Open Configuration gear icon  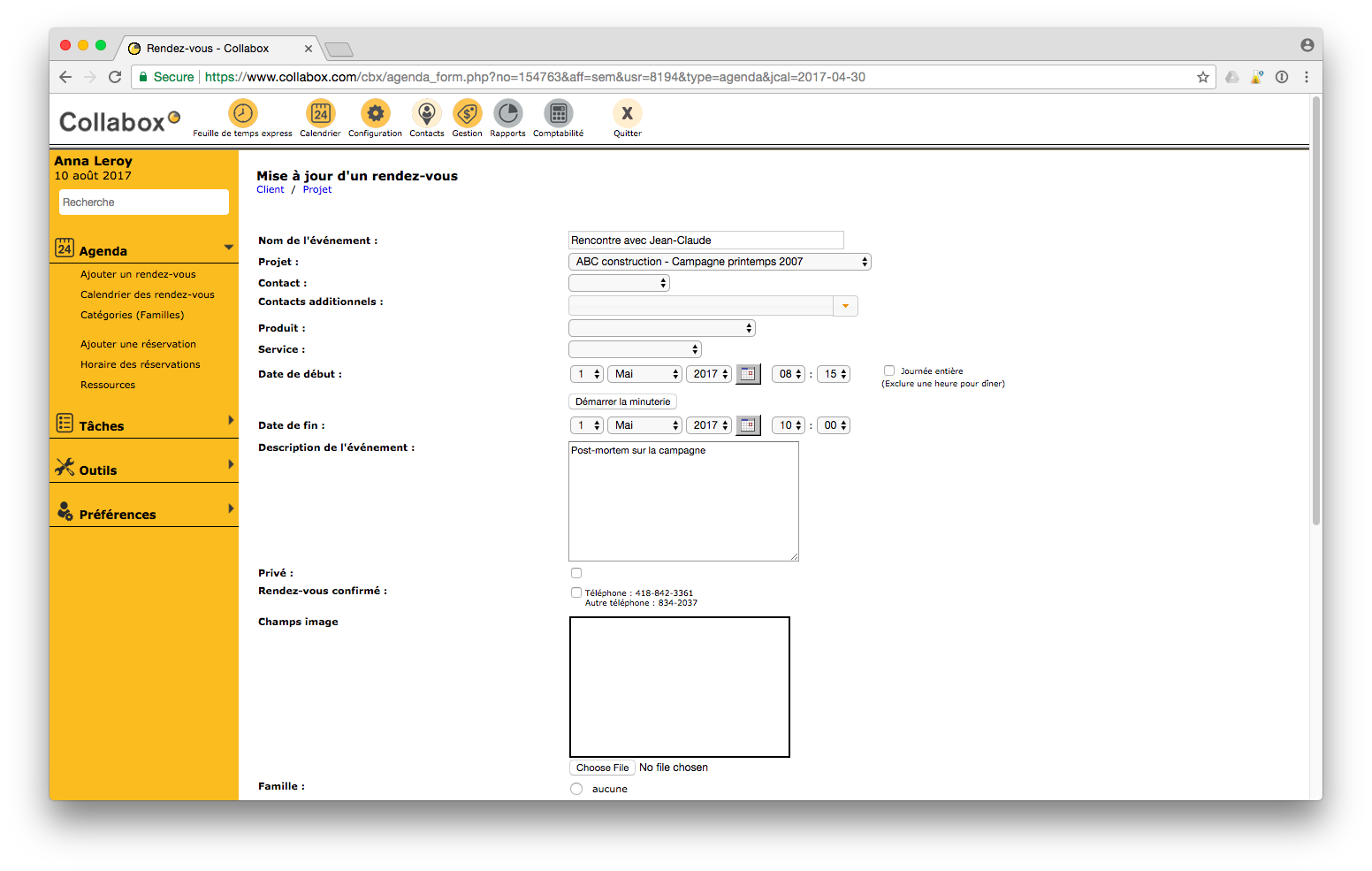375,114
